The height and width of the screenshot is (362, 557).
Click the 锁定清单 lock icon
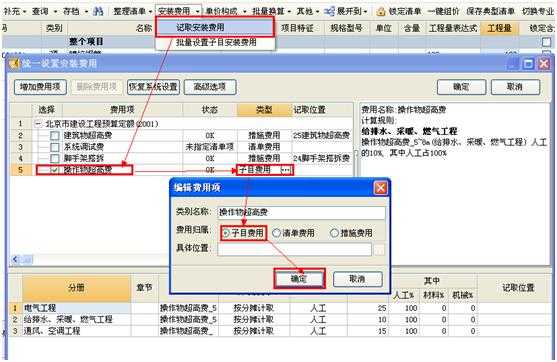pyautogui.click(x=381, y=11)
